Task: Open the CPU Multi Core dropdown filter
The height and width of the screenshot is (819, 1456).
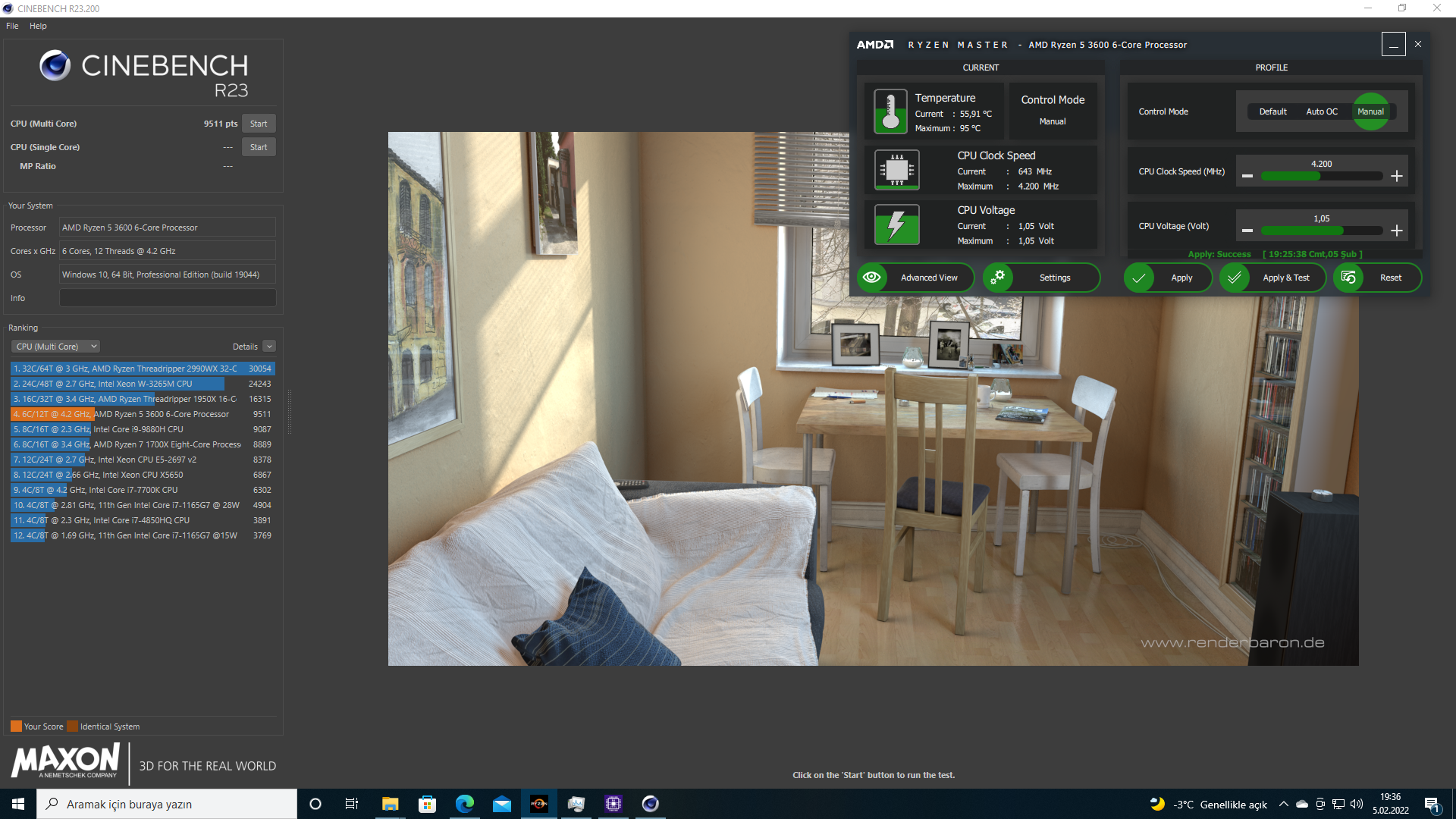Action: 55,346
